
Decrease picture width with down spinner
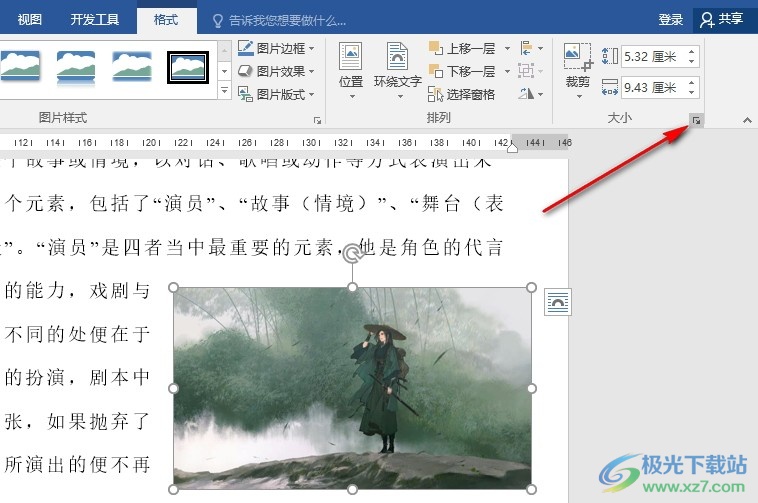click(x=692, y=92)
